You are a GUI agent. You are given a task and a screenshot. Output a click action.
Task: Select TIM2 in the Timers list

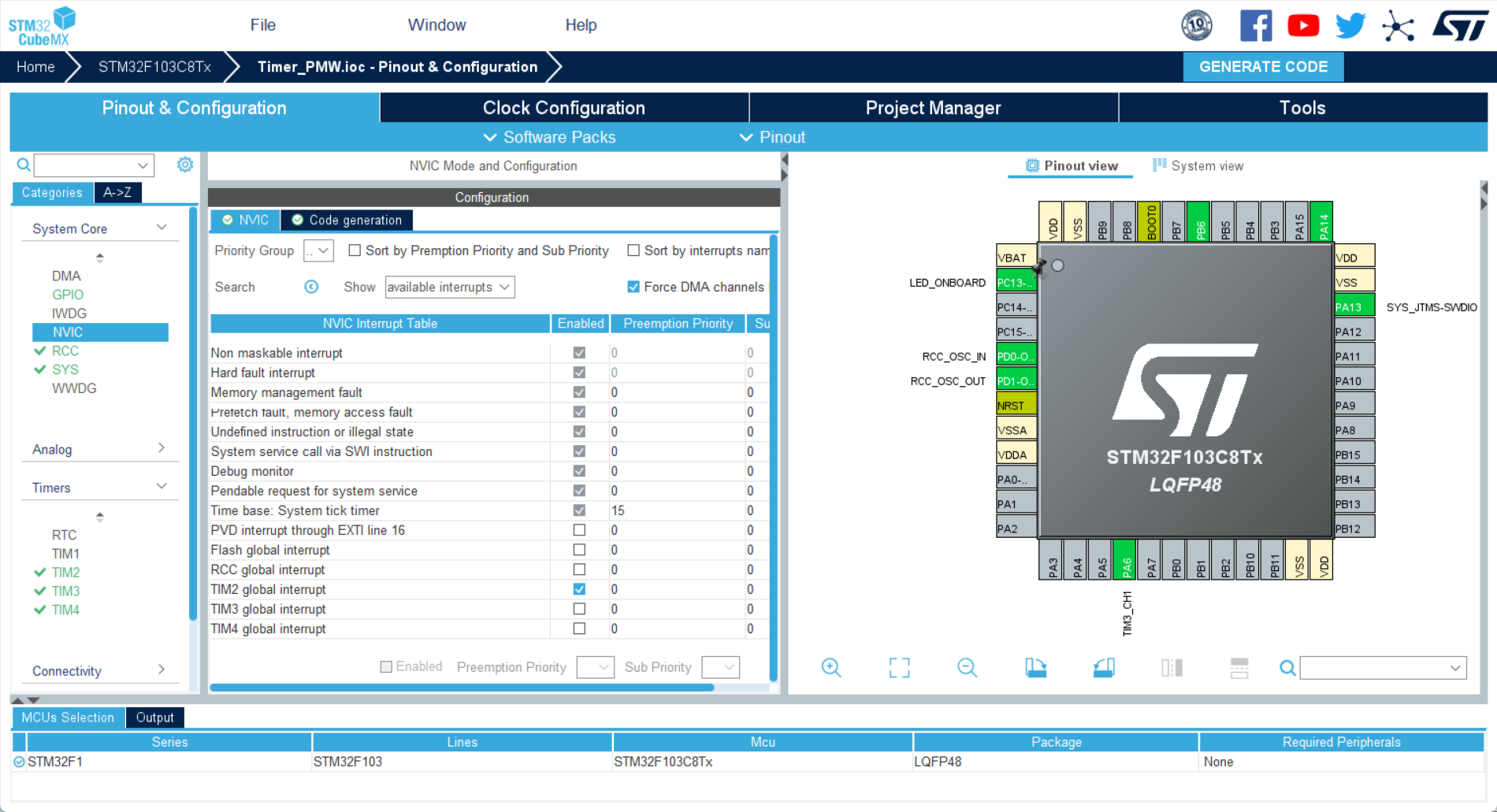pos(65,573)
